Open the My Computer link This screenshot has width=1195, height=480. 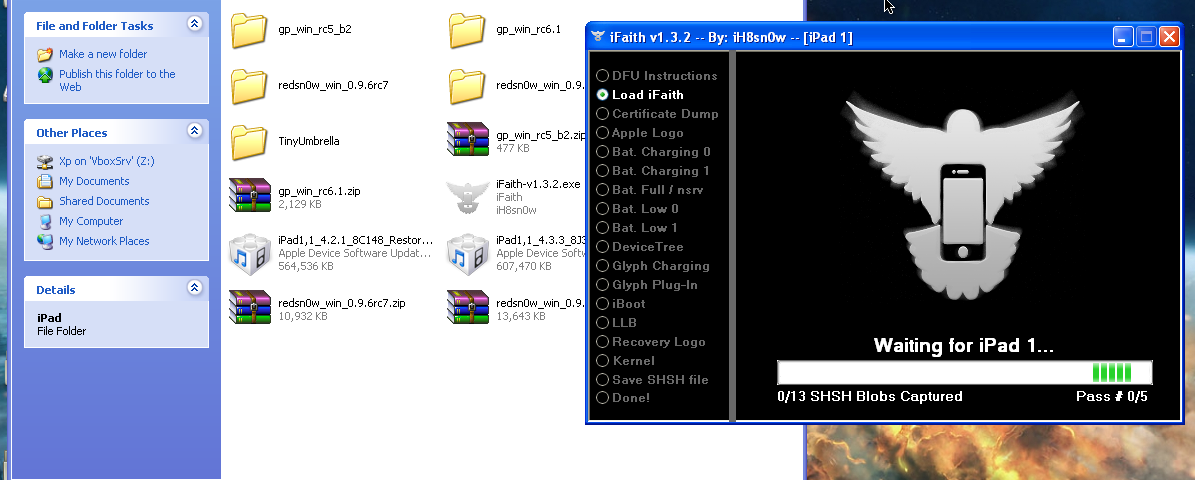91,221
